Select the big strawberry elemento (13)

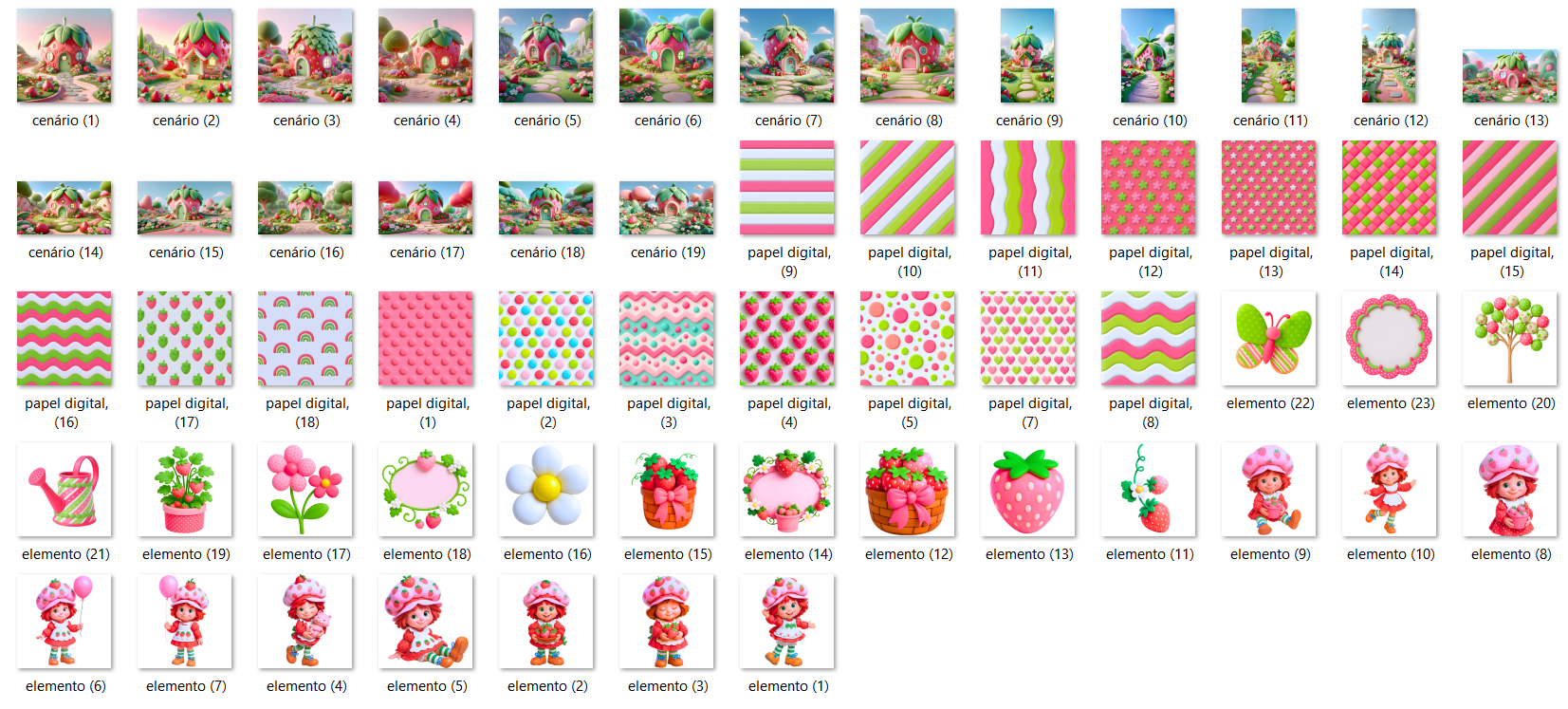click(1028, 490)
